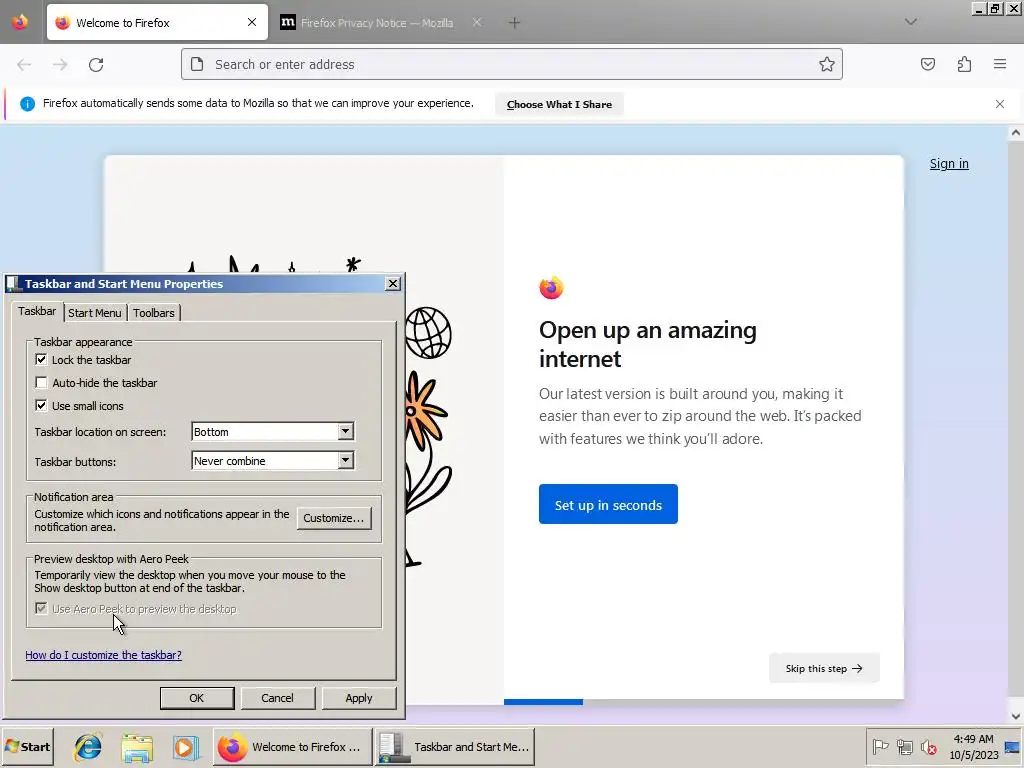Toggle the Use small icons checkbox

click(41, 406)
